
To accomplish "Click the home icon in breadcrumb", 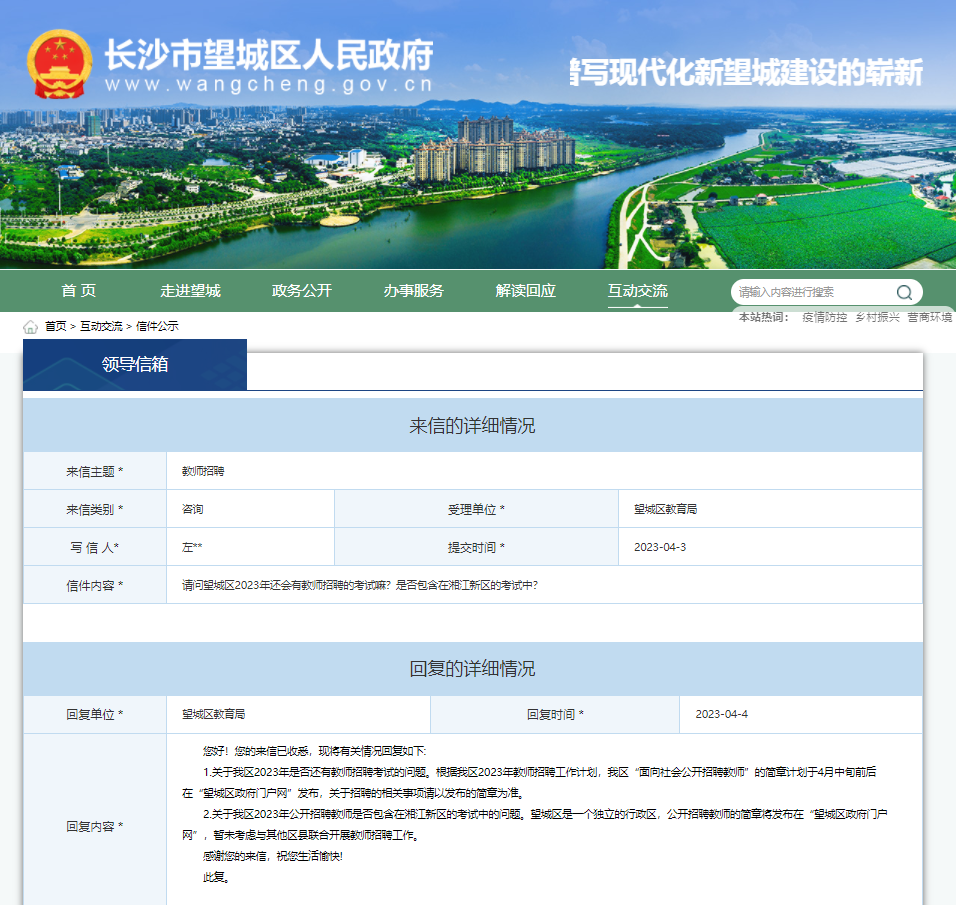I will (x=30, y=327).
